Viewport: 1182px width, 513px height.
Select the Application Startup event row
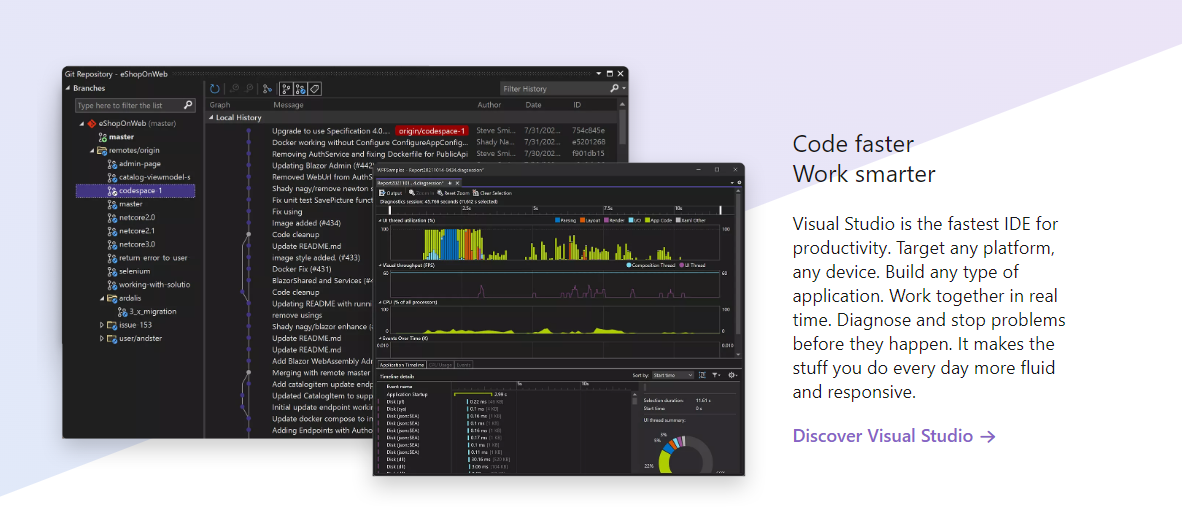click(x=407, y=394)
